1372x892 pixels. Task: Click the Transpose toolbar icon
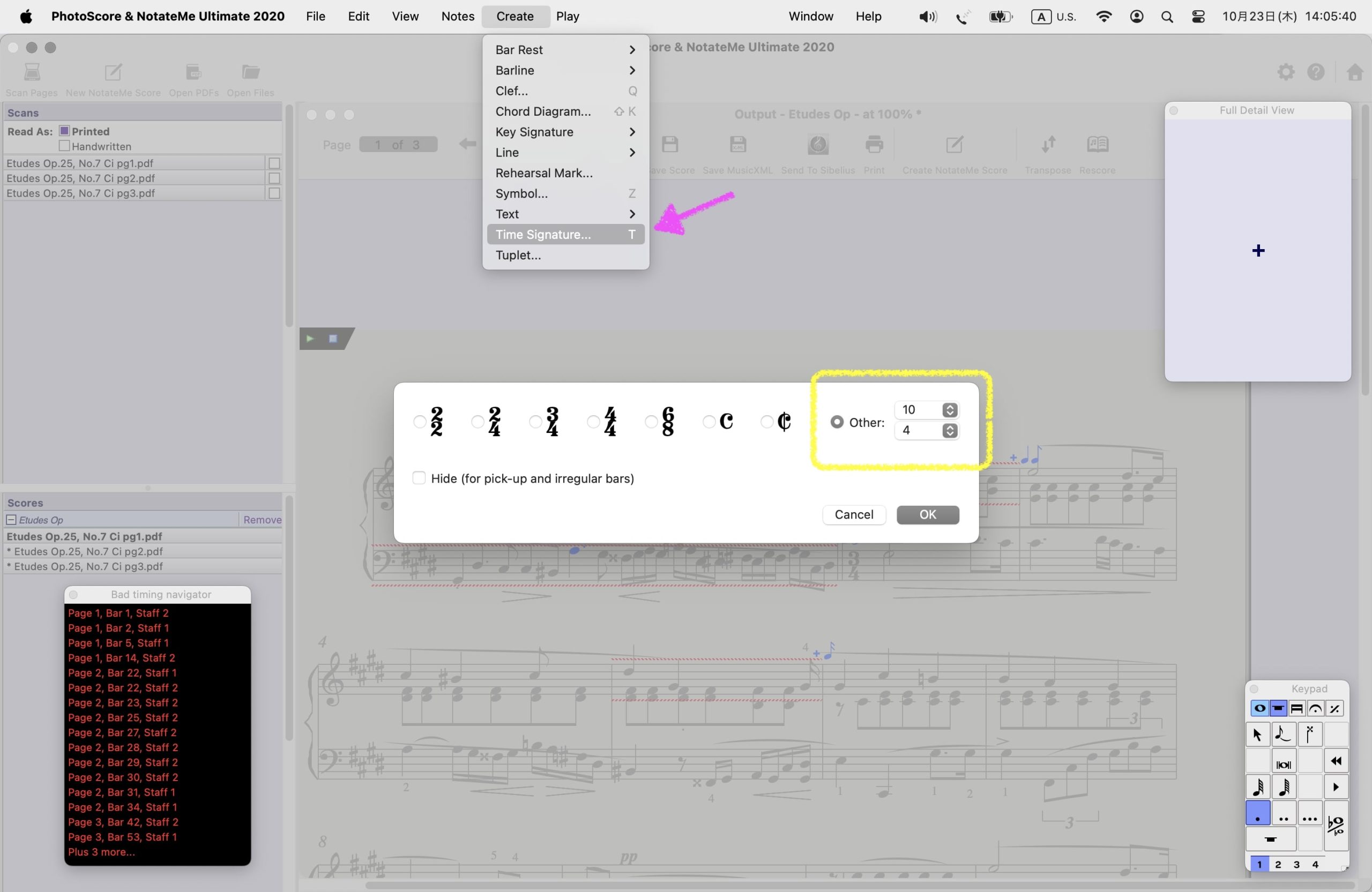pyautogui.click(x=1047, y=145)
